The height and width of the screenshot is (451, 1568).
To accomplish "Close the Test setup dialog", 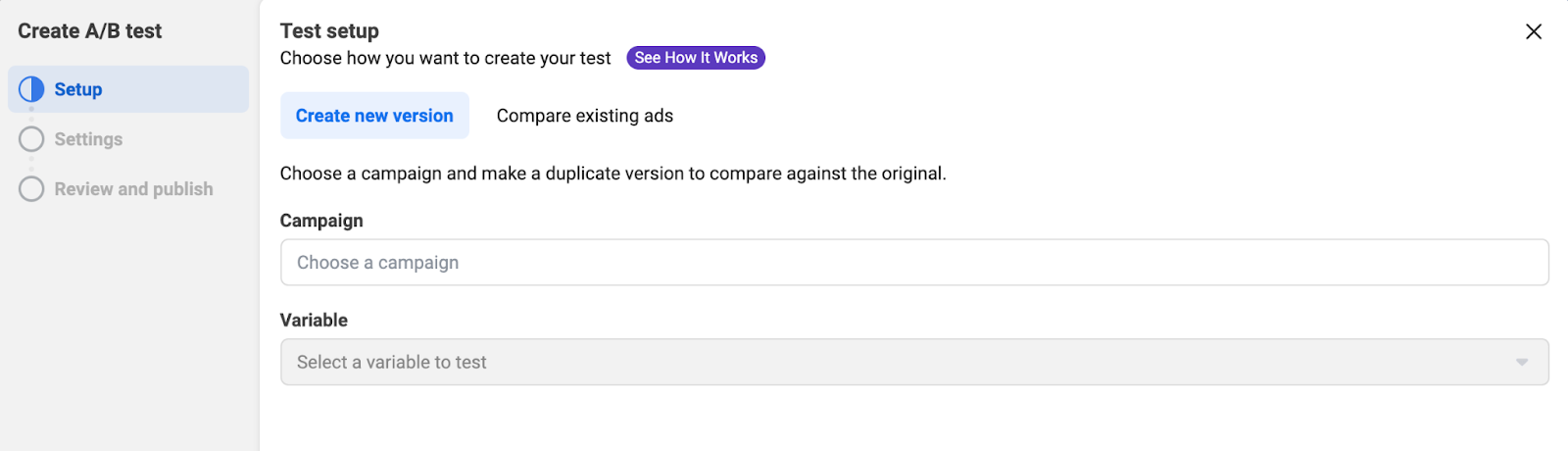I will pyautogui.click(x=1534, y=31).
